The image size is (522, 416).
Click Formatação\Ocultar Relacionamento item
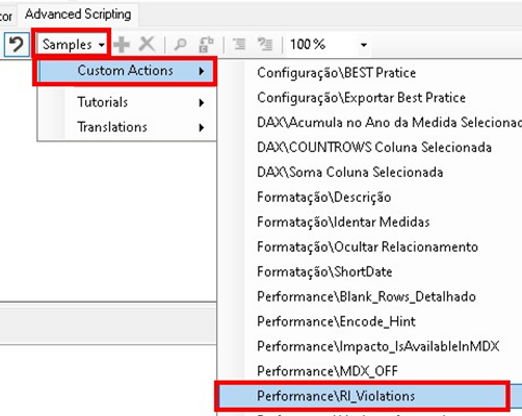[x=367, y=247]
